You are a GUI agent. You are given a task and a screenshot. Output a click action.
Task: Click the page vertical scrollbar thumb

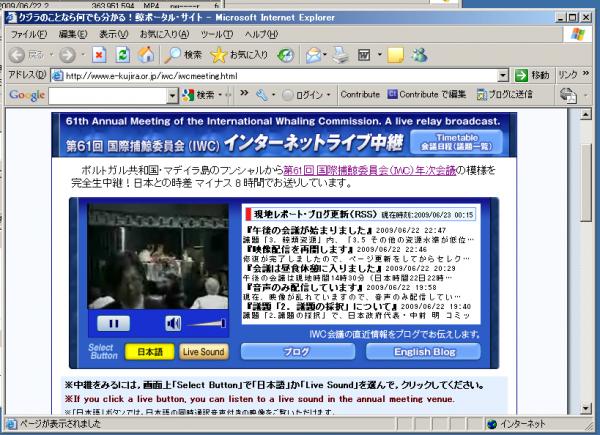pyautogui.click(x=586, y=182)
